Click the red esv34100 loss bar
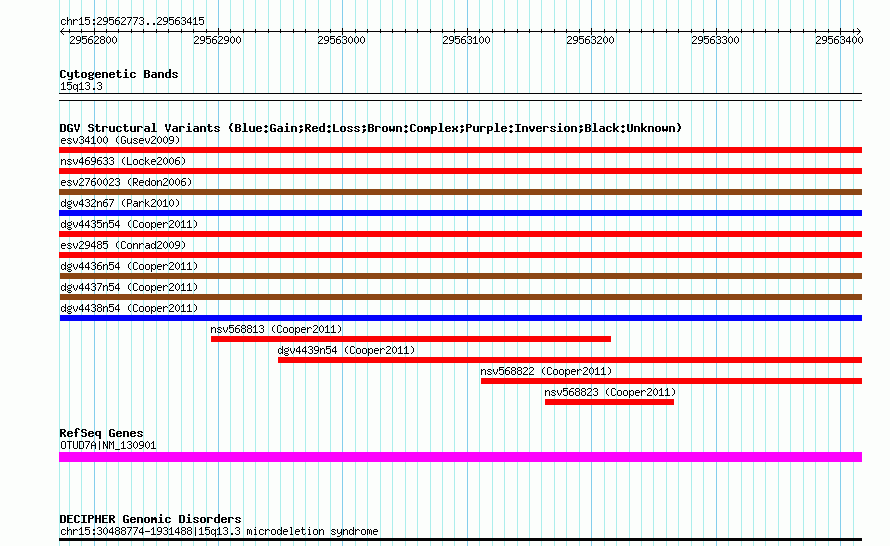The height and width of the screenshot is (546, 890). pyautogui.click(x=460, y=150)
